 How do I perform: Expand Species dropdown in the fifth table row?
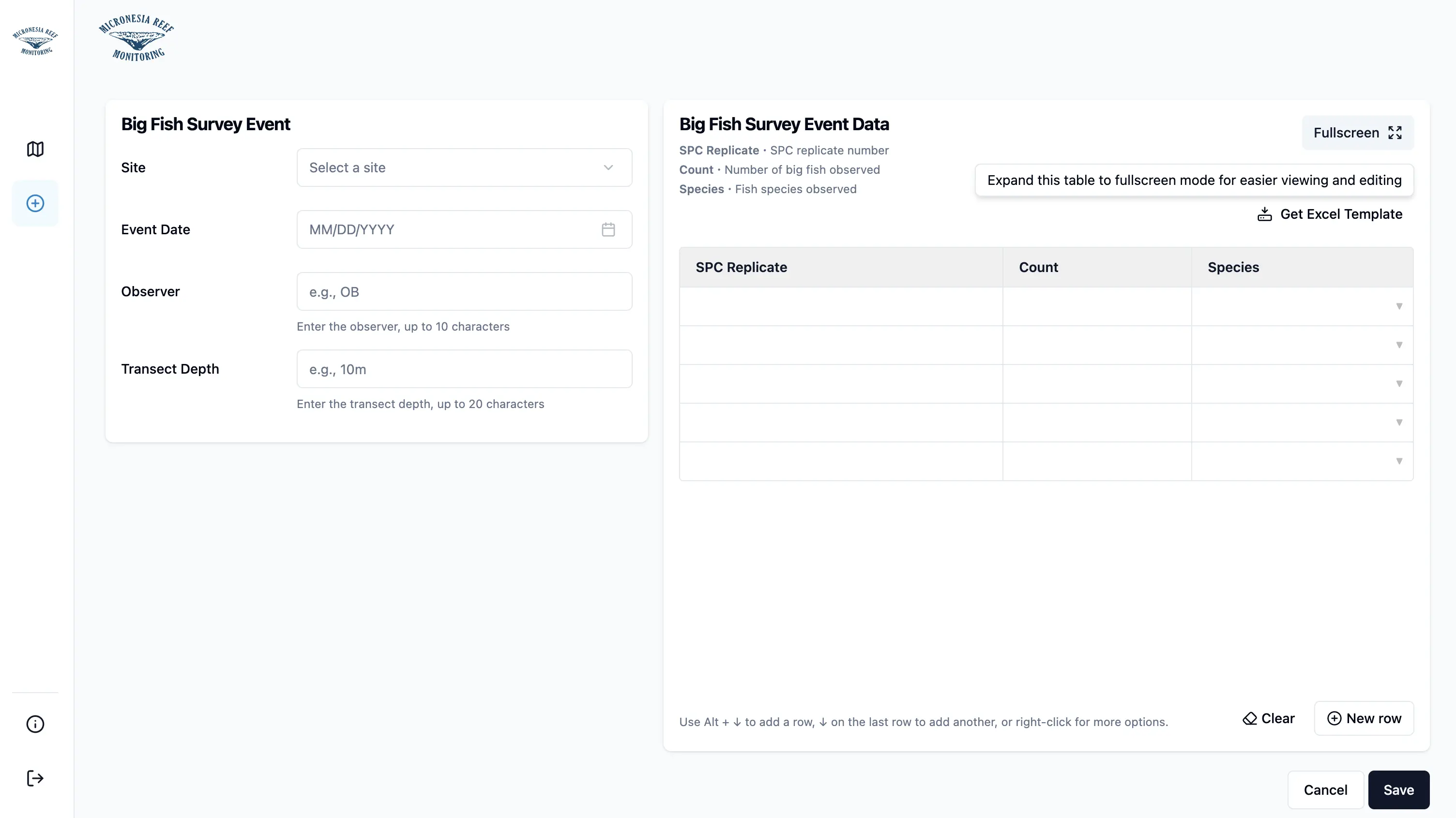click(1399, 461)
